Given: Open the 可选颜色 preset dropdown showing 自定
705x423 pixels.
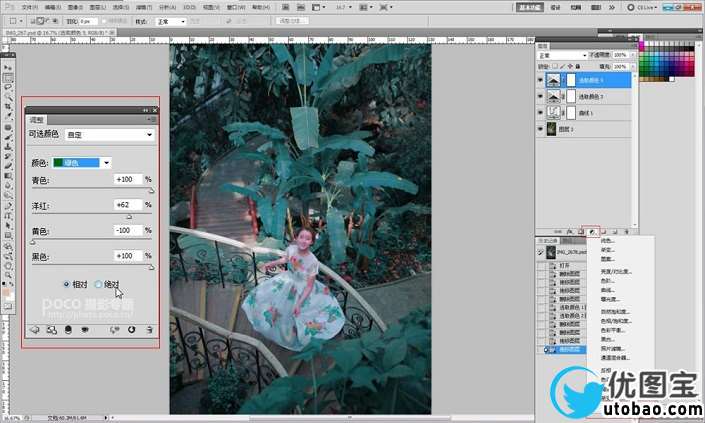Looking at the screenshot, I should point(110,134).
